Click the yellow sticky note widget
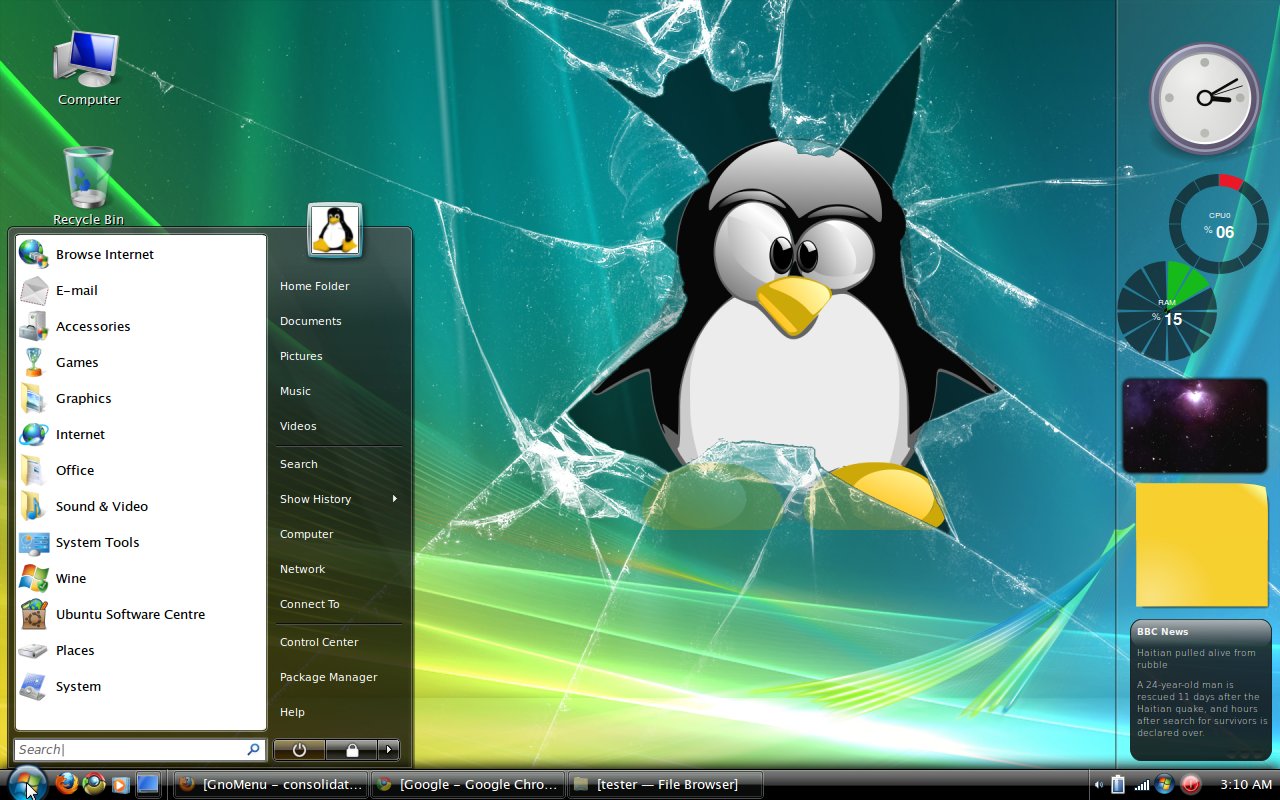The image size is (1280, 800). (x=1202, y=546)
